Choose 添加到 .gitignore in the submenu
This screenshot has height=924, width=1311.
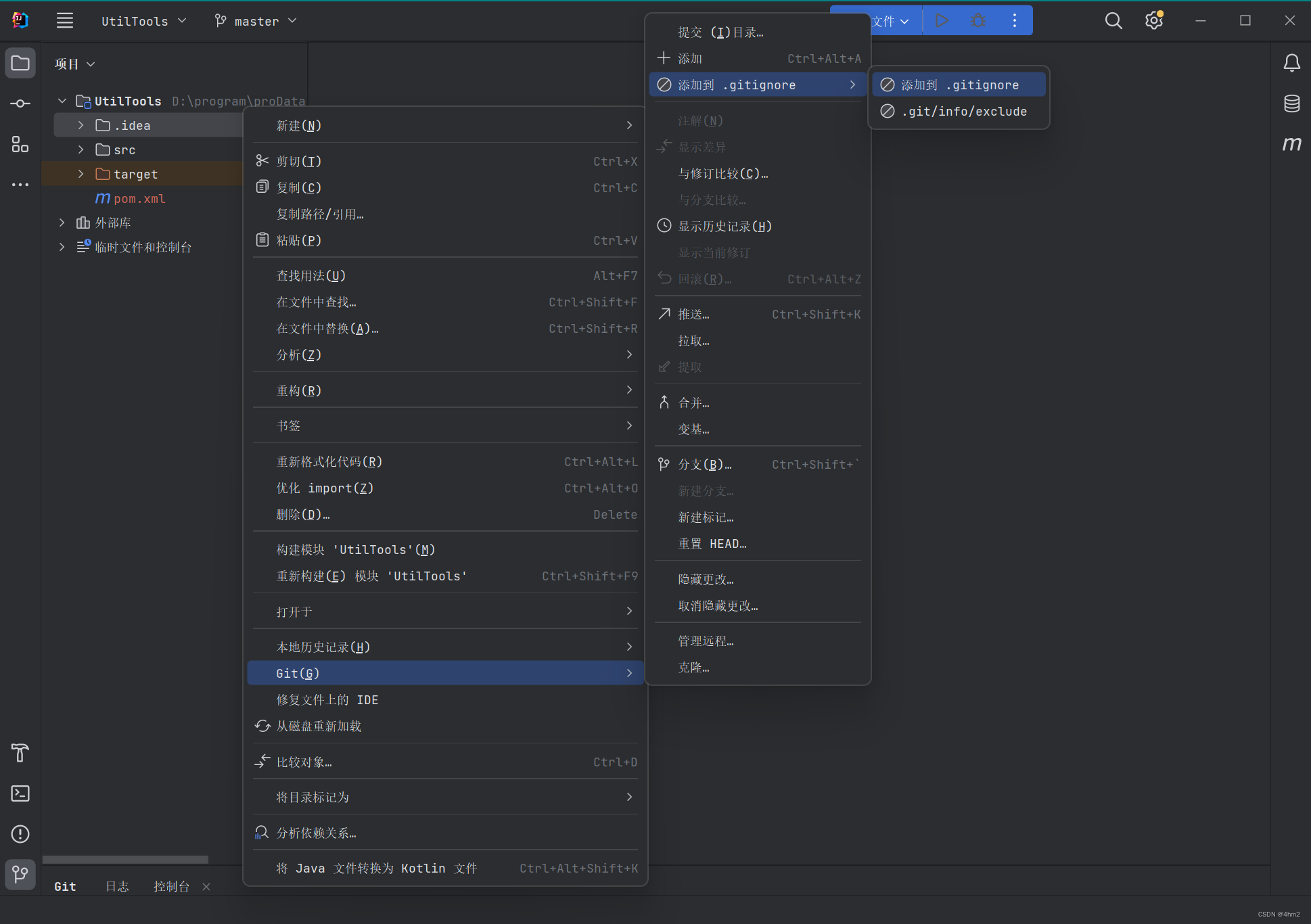959,85
